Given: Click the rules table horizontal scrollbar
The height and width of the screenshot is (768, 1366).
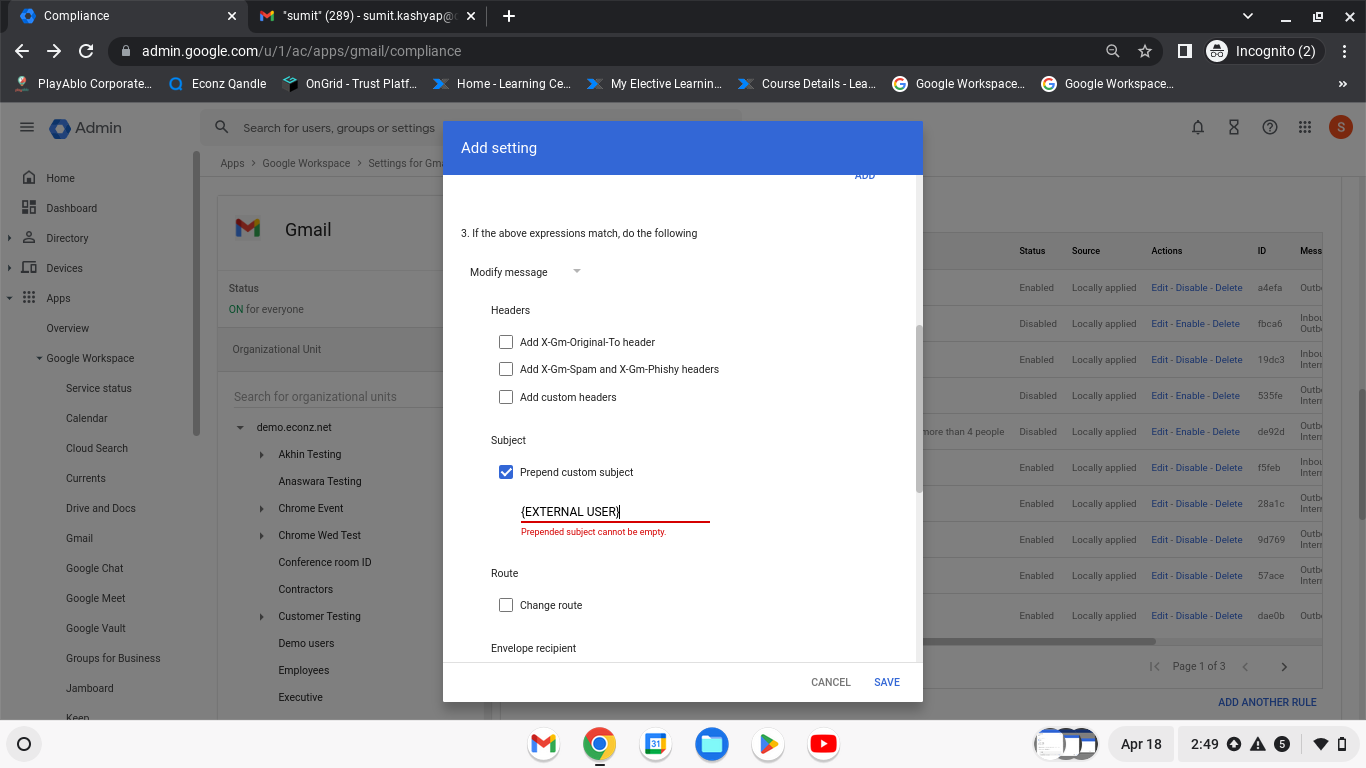Looking at the screenshot, I should [1038, 642].
